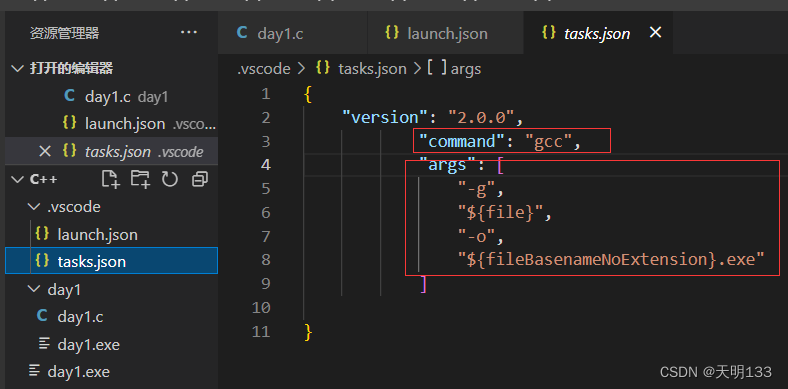Refresh the explorer via the refresh icon
Image resolution: width=788 pixels, height=389 pixels.
(170, 179)
